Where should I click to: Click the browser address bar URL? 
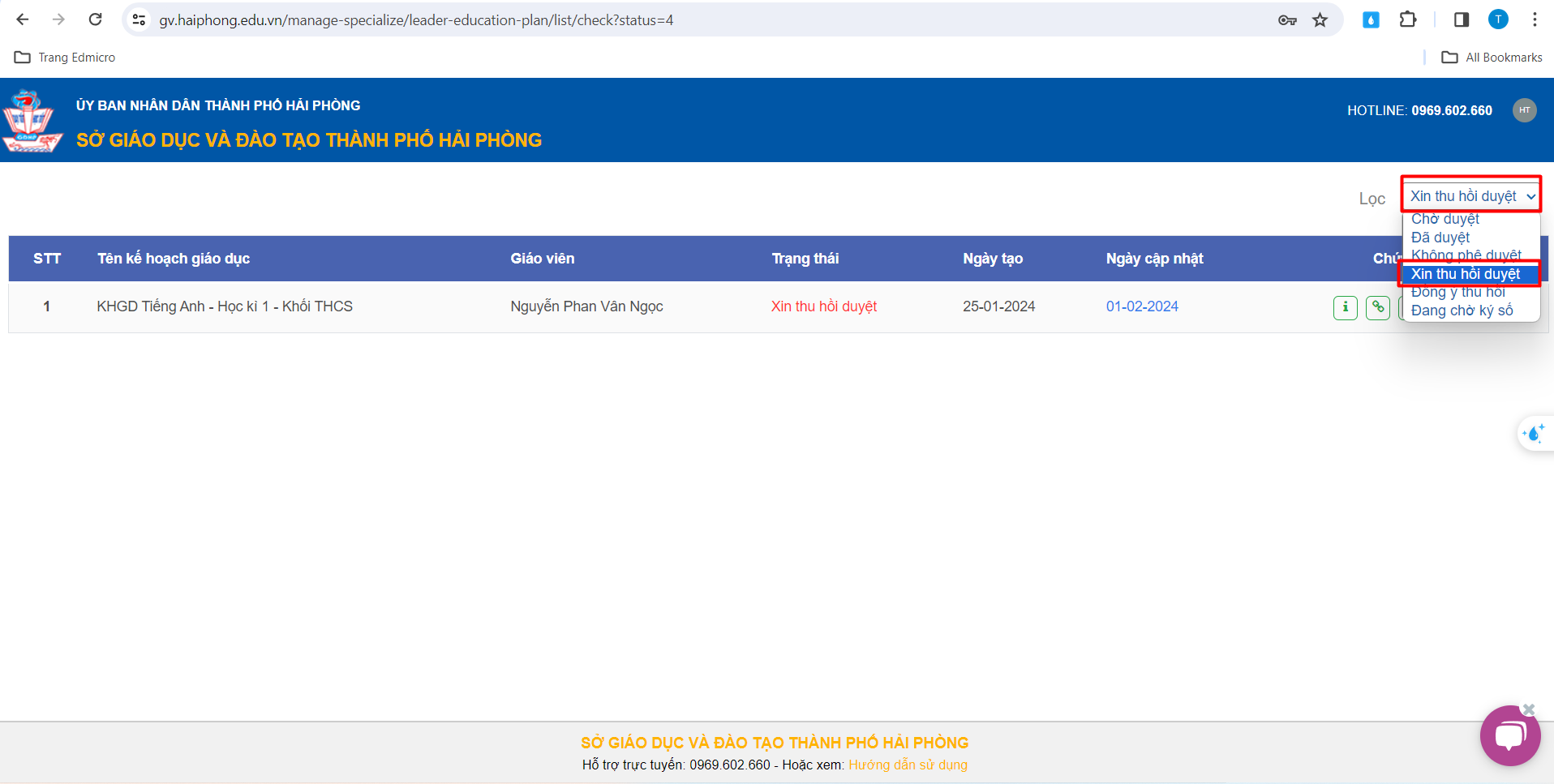[415, 20]
